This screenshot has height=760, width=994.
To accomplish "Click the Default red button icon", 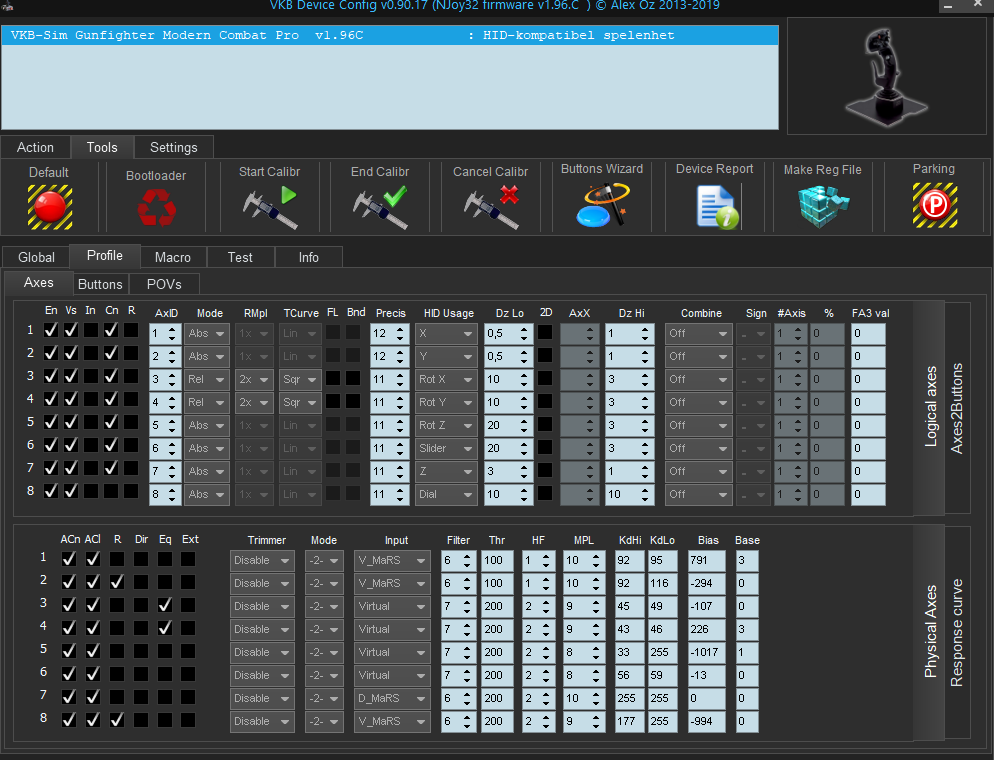I will click(x=49, y=207).
